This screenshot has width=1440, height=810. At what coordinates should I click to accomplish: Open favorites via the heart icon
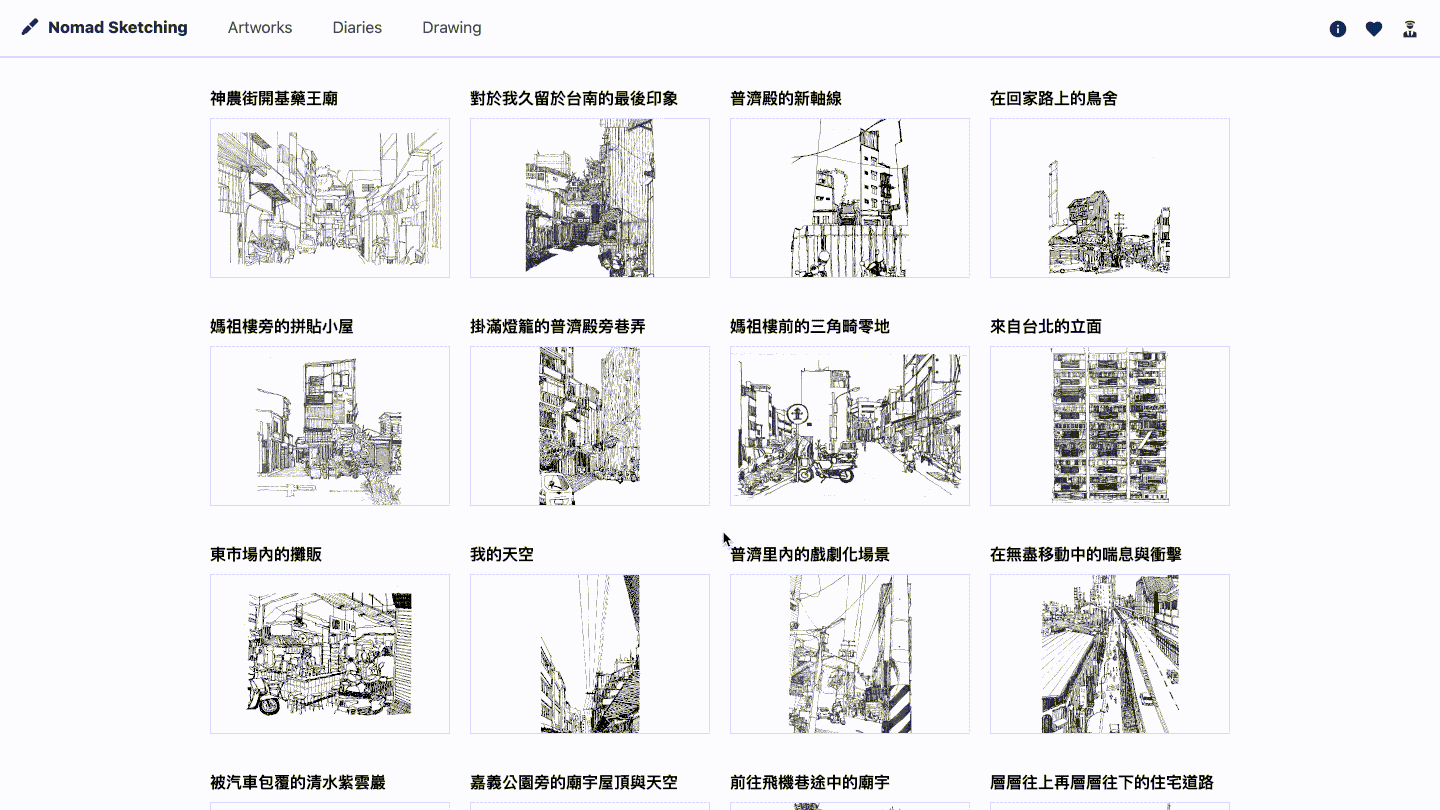tap(1374, 29)
